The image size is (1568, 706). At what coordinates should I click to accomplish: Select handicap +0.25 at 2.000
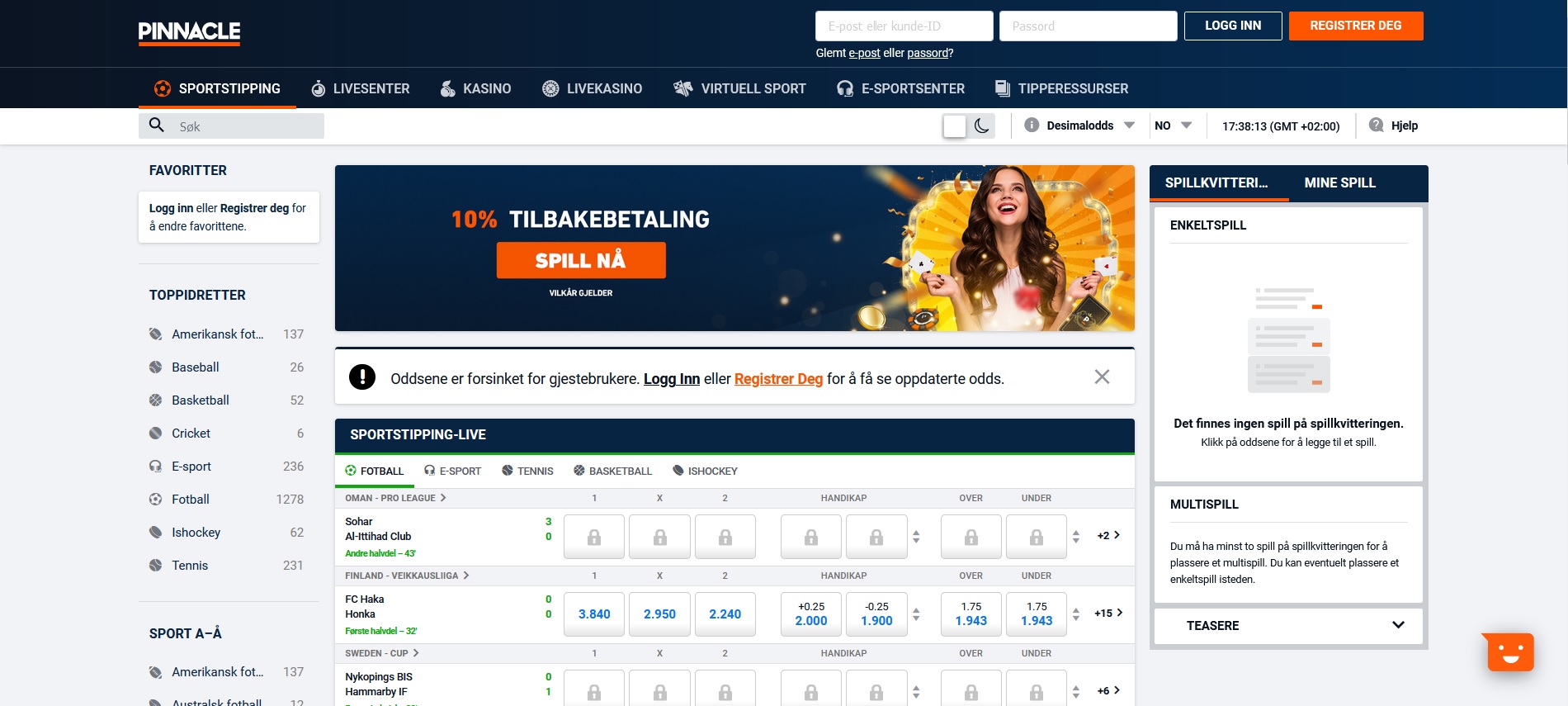coord(811,614)
